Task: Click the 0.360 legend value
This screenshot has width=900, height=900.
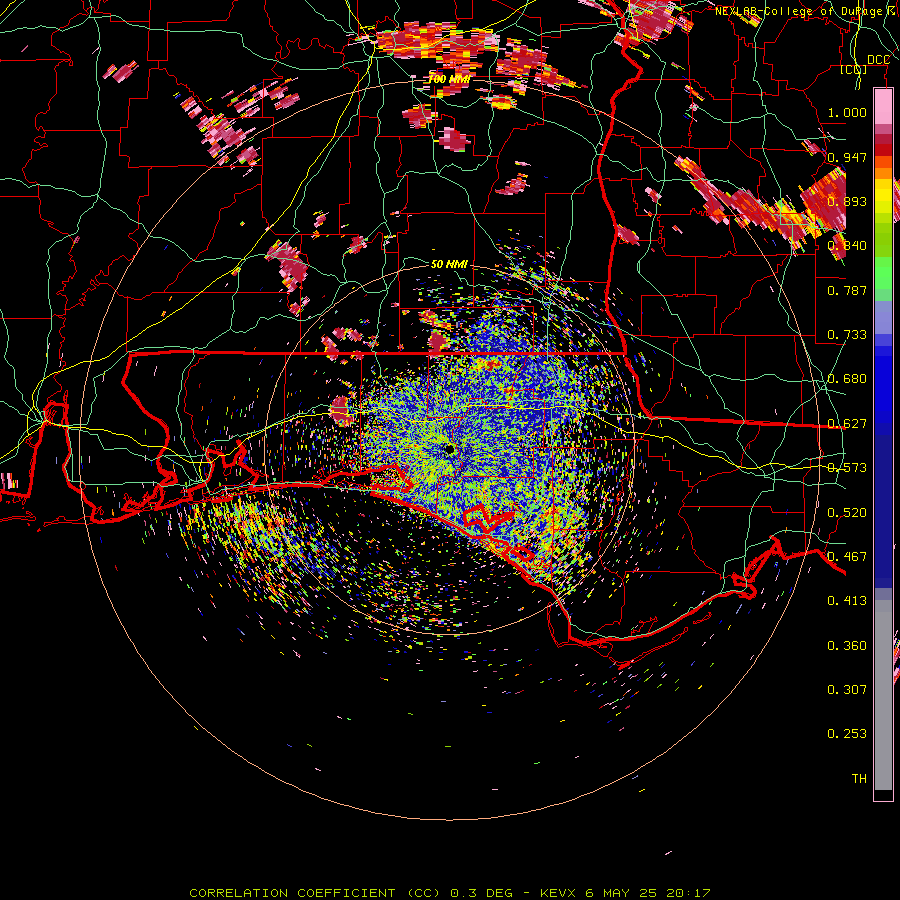Action: pos(847,646)
